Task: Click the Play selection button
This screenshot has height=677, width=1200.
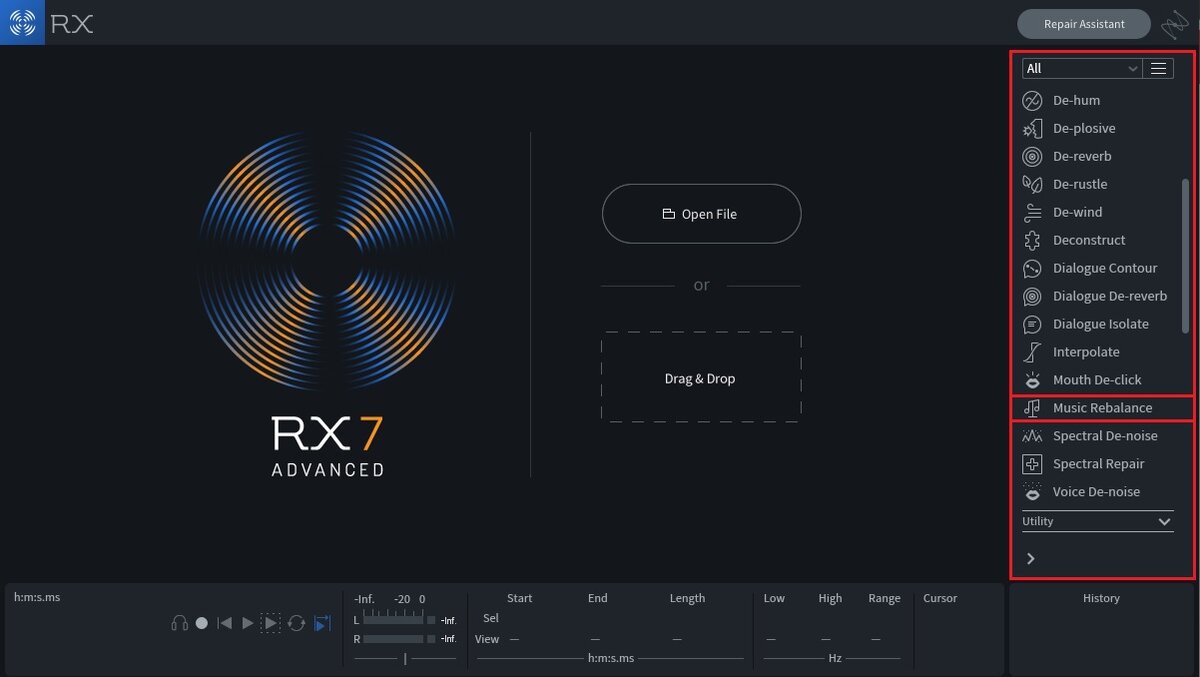Action: 271,623
